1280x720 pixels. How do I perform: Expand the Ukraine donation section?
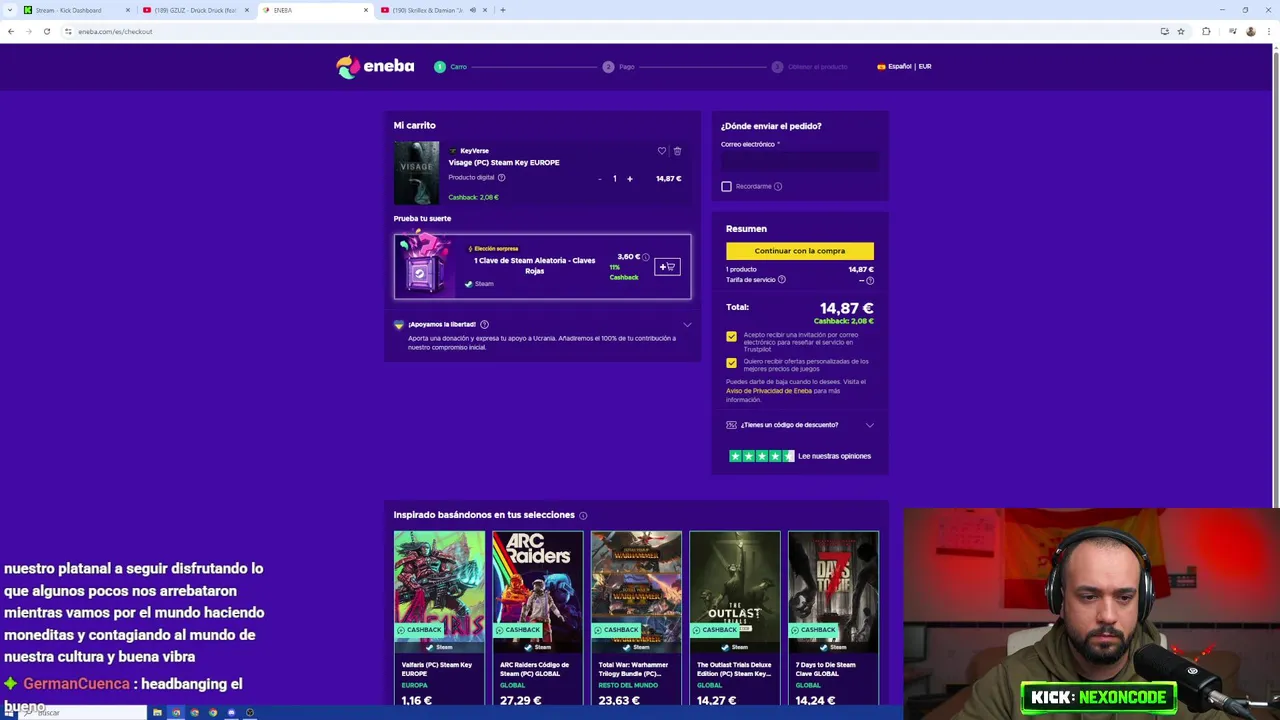687,324
